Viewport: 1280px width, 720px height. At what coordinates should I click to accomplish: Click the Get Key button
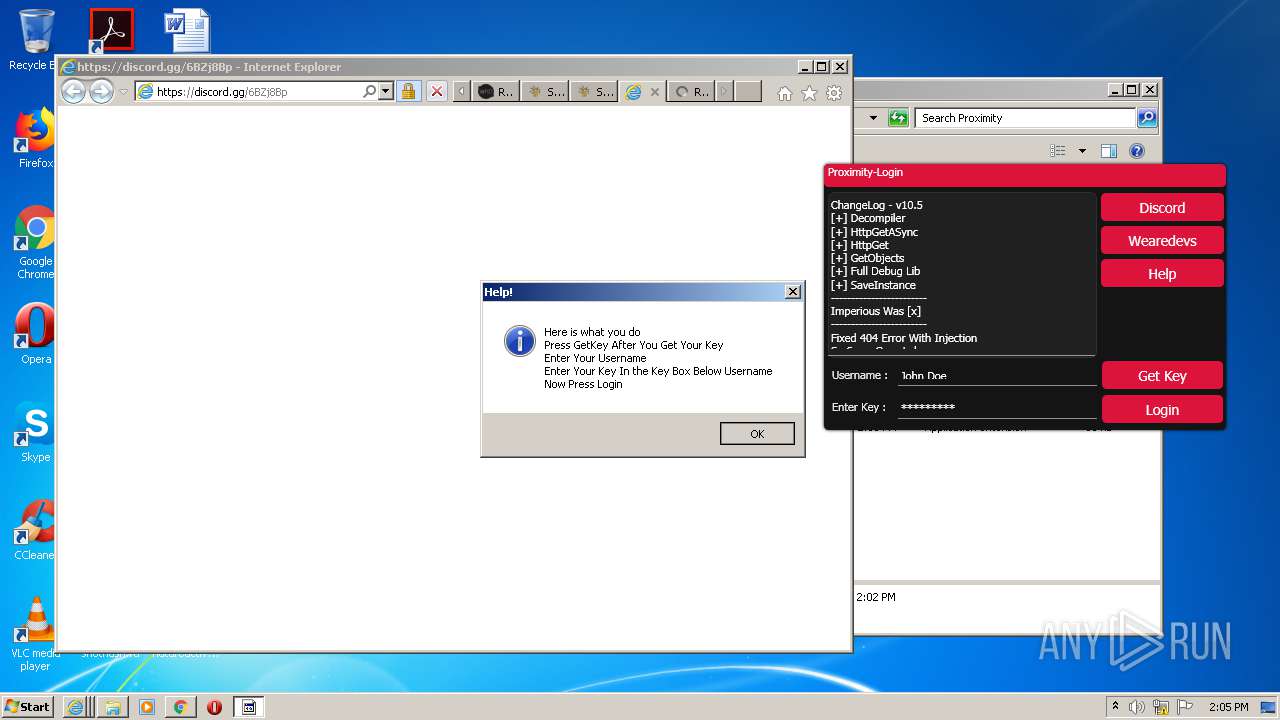pos(1162,376)
